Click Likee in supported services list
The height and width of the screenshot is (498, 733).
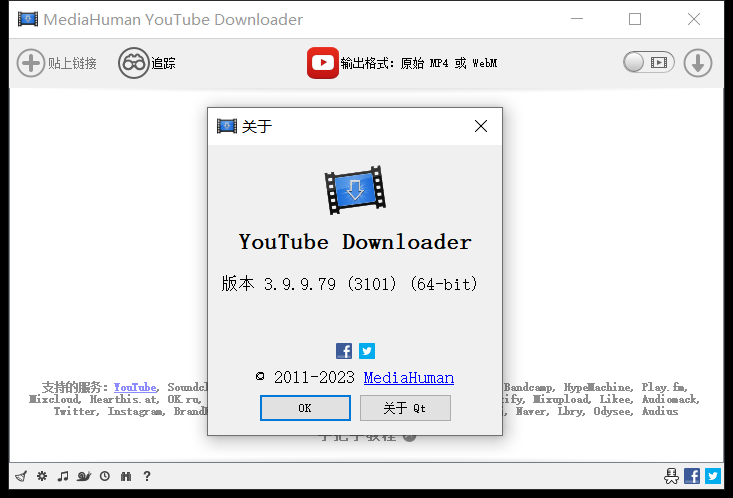click(615, 399)
